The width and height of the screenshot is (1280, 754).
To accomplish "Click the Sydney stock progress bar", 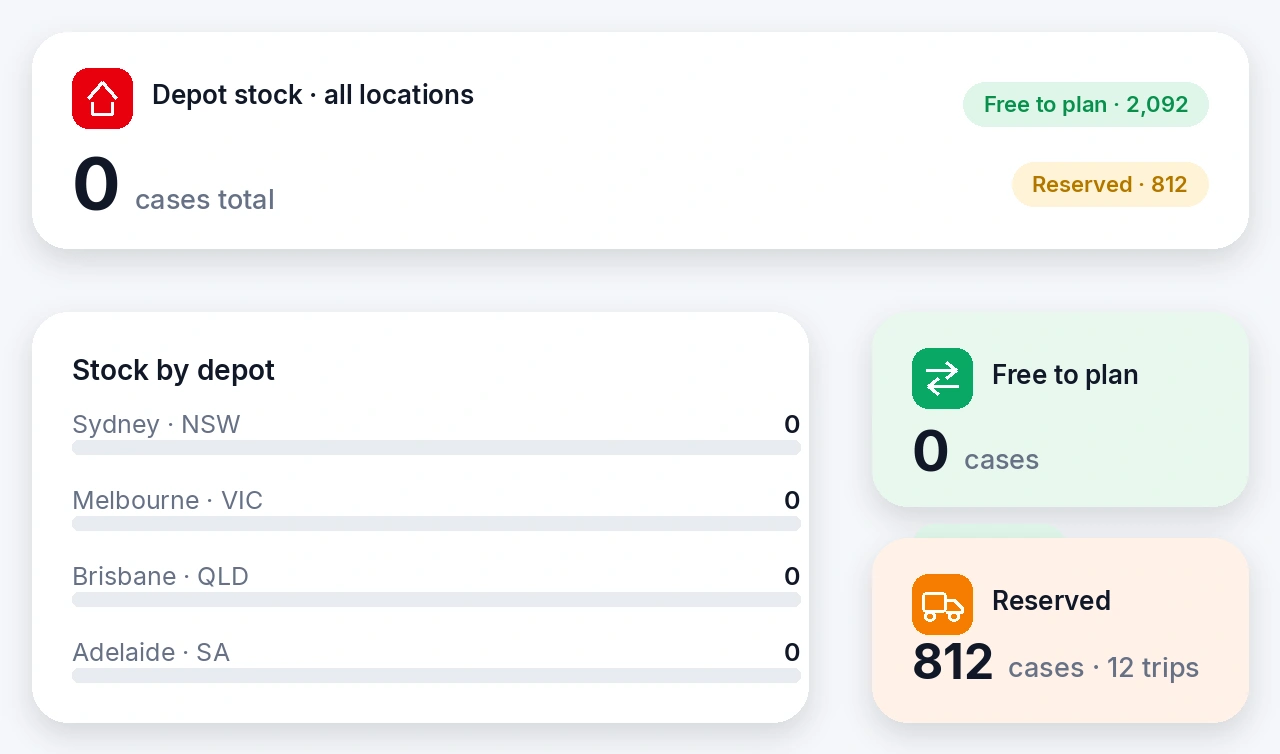I will coord(436,448).
